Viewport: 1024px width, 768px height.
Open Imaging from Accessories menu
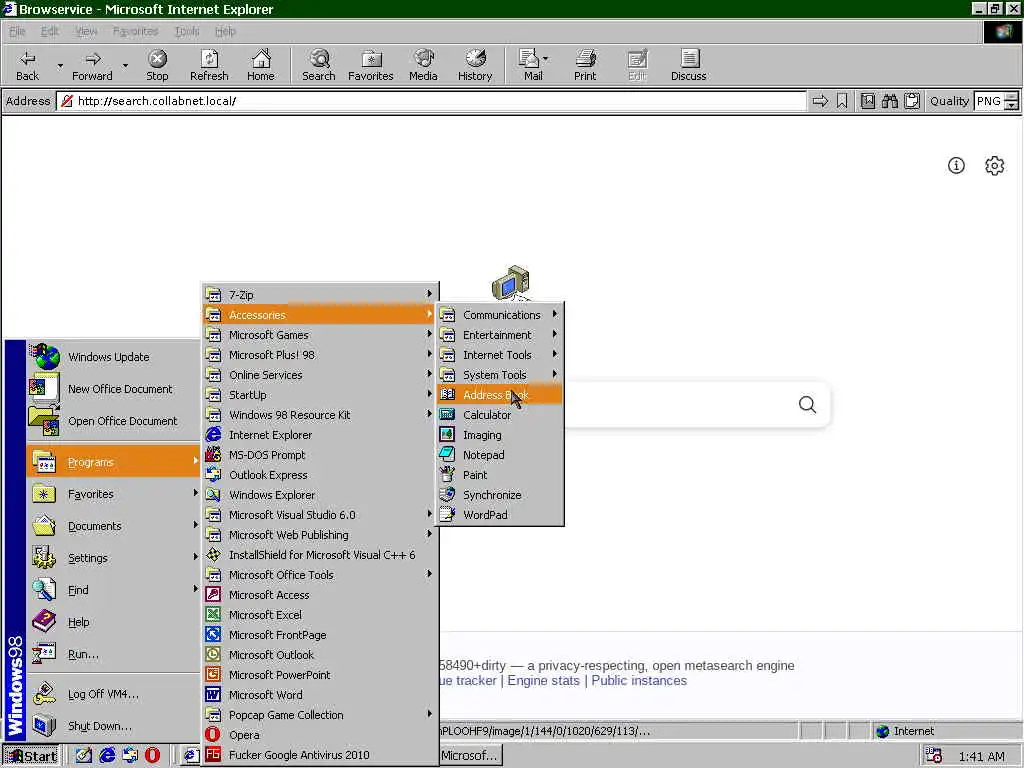coord(500,435)
